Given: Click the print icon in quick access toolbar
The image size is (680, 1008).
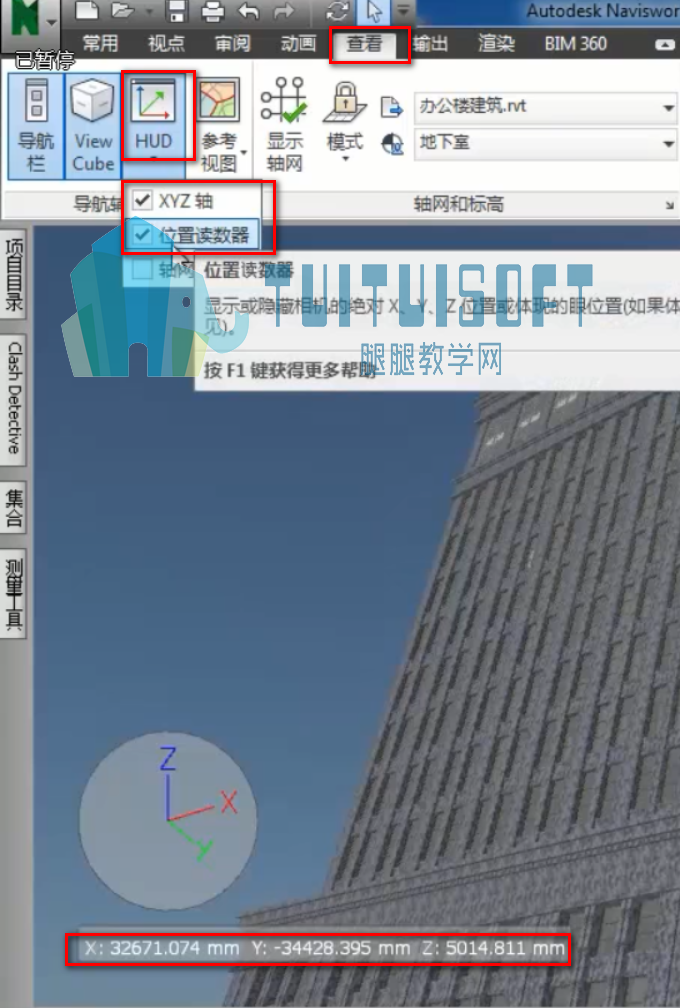Looking at the screenshot, I should coord(213,11).
